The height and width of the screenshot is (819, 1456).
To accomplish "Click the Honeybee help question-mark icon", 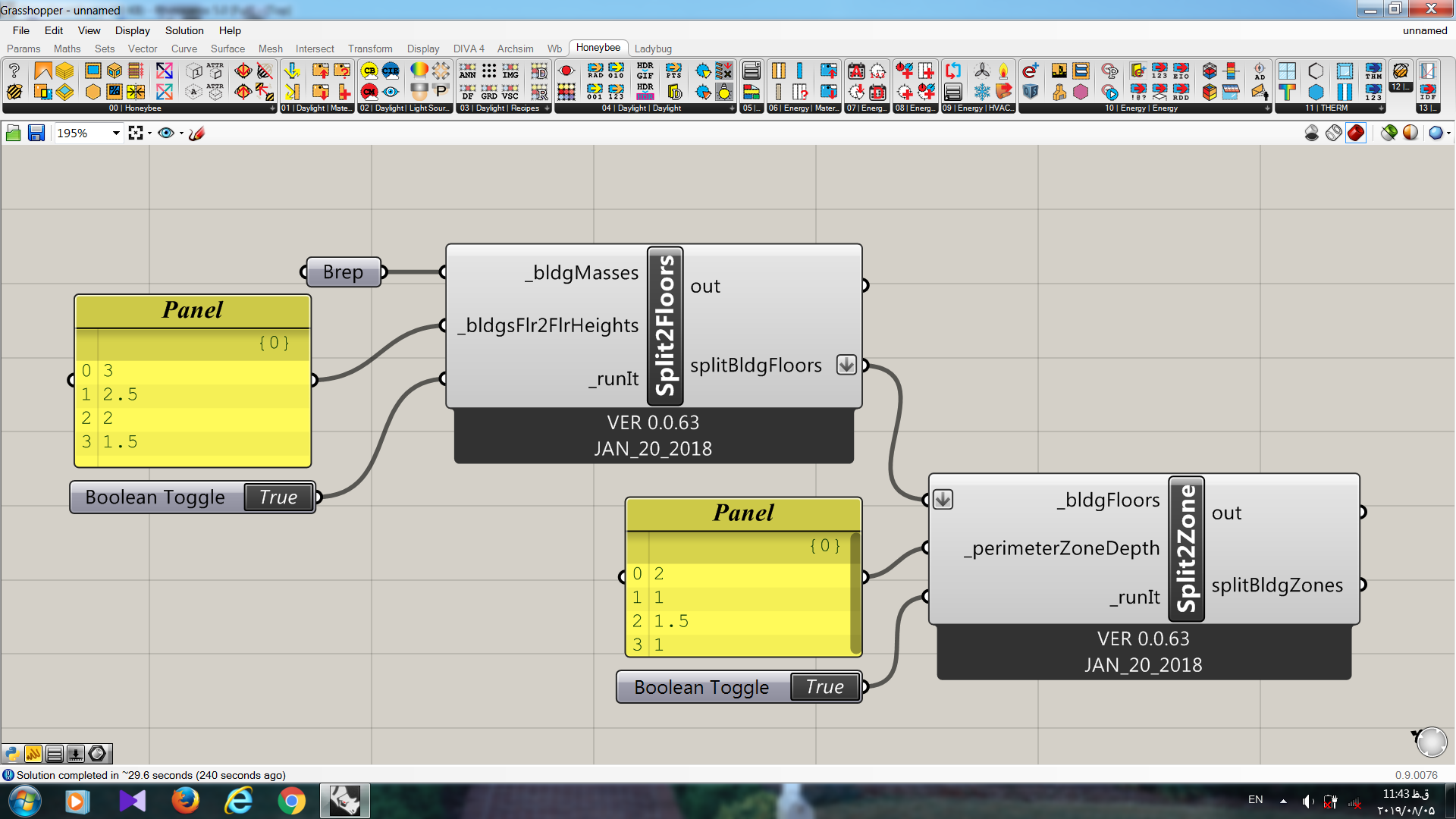I will (x=14, y=71).
